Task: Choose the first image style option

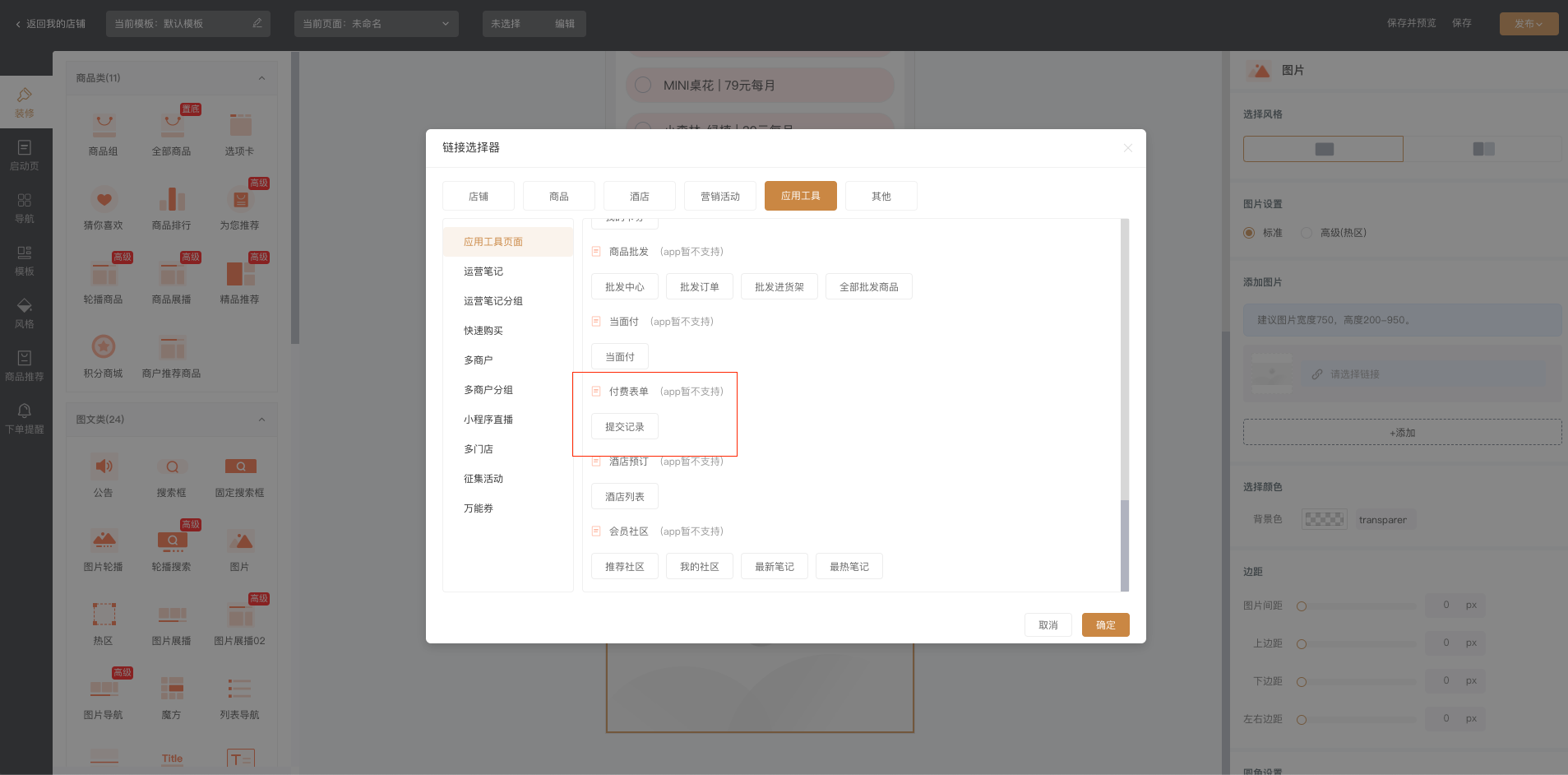Action: pos(1323,149)
